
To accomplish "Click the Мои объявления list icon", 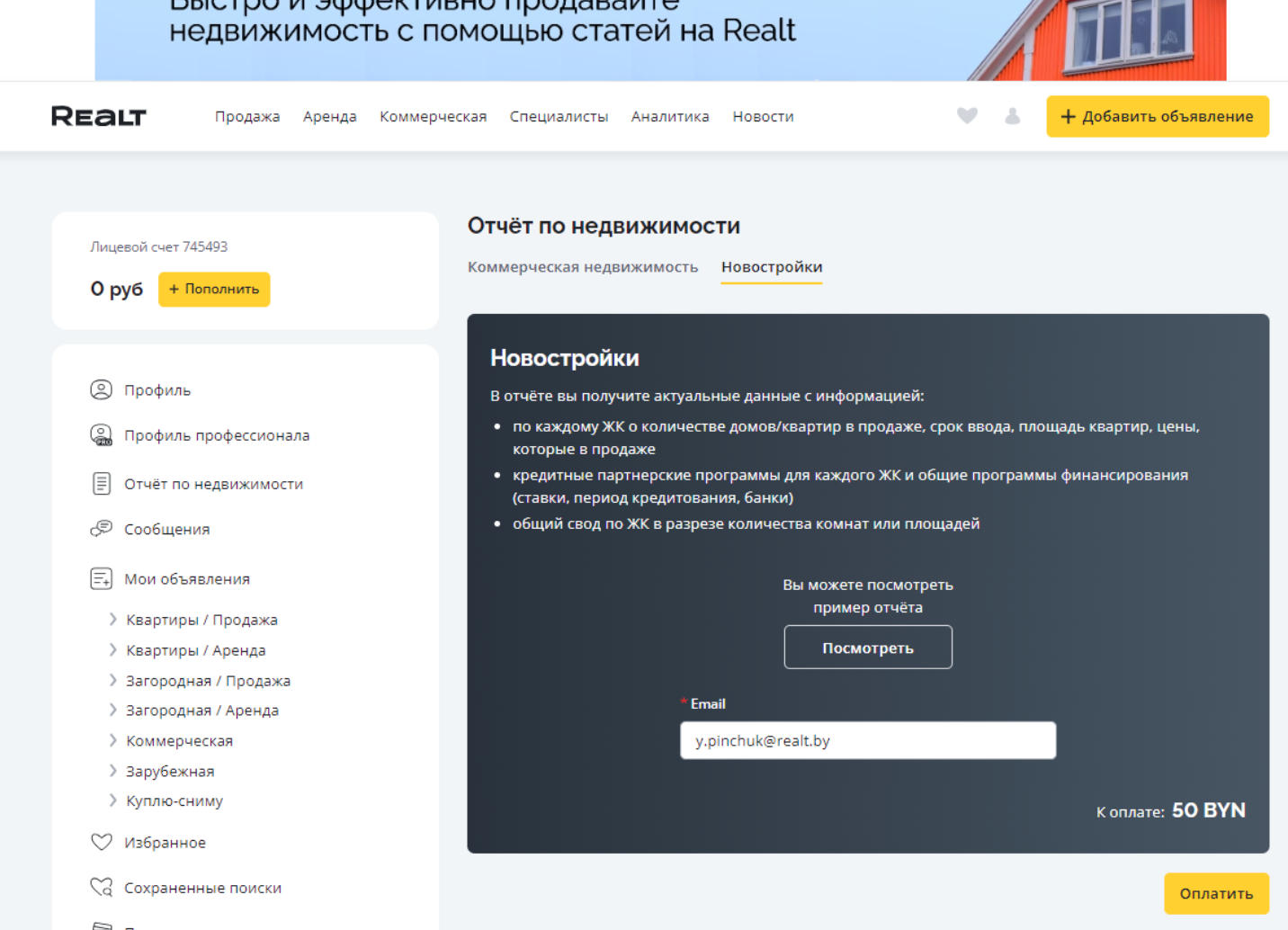I will (102, 578).
